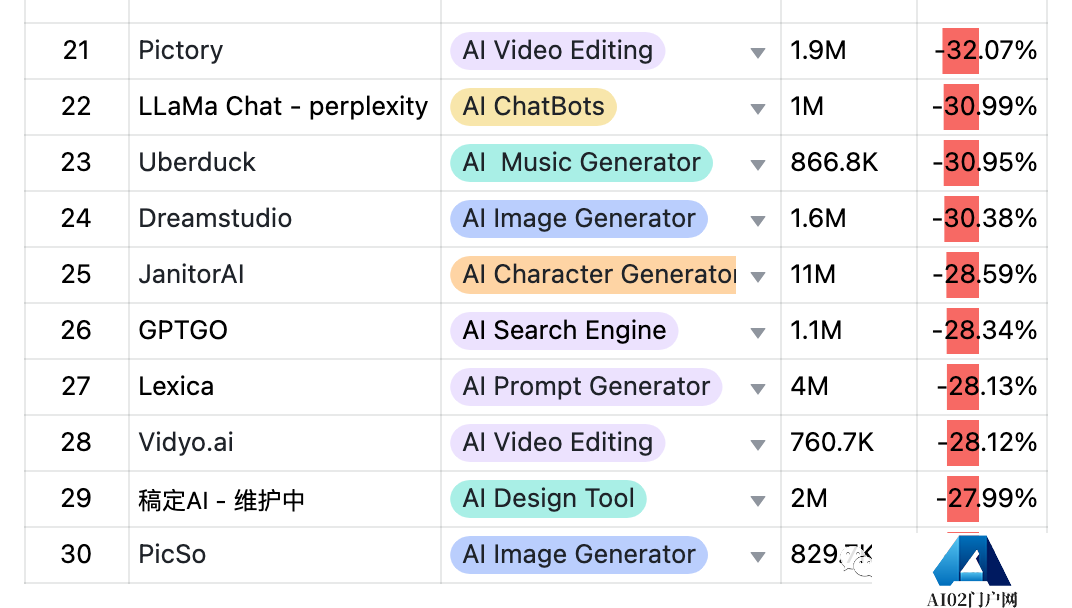The image size is (1072, 608).
Task: Click AI Video Editing tag in Pictory row
Action: coord(557,51)
